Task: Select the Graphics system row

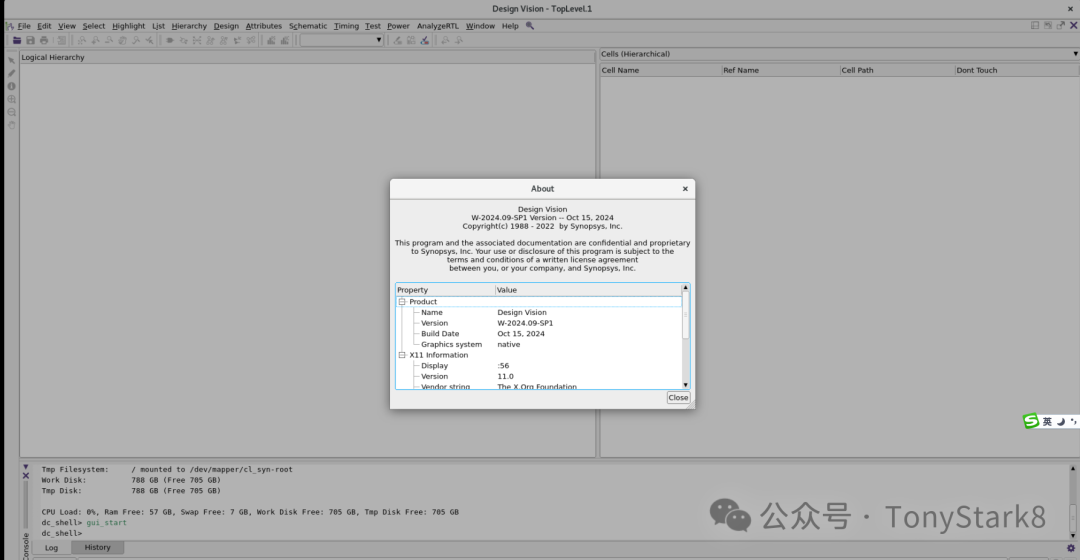Action: [539, 344]
